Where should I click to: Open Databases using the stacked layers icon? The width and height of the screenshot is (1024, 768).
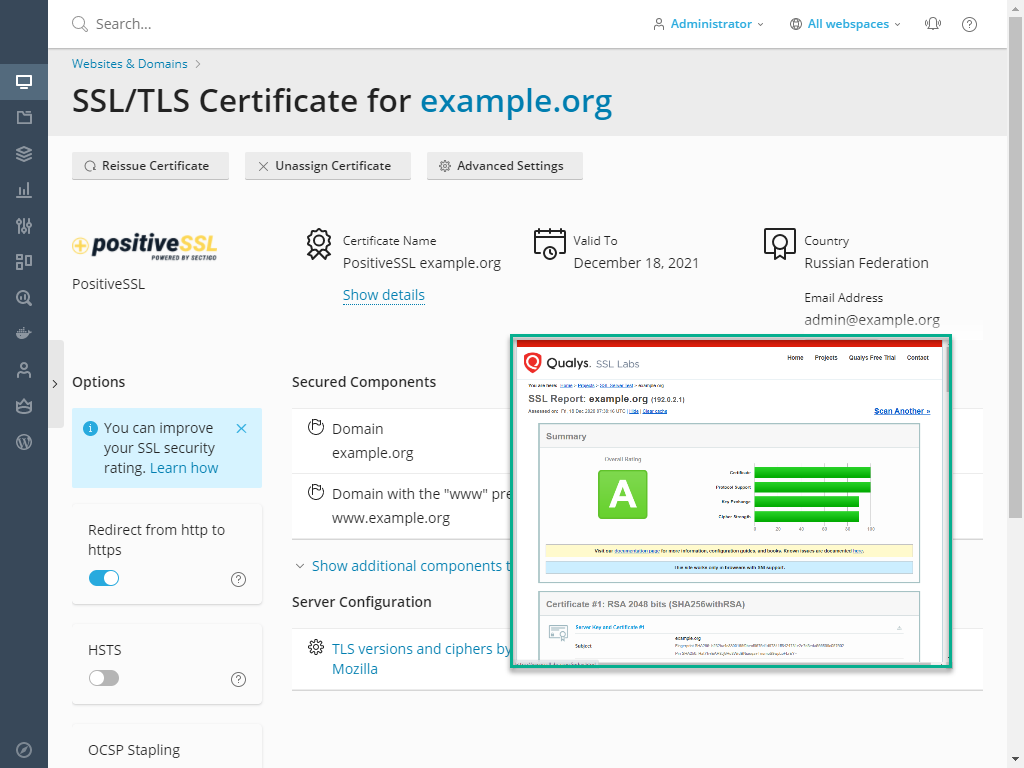click(24, 153)
